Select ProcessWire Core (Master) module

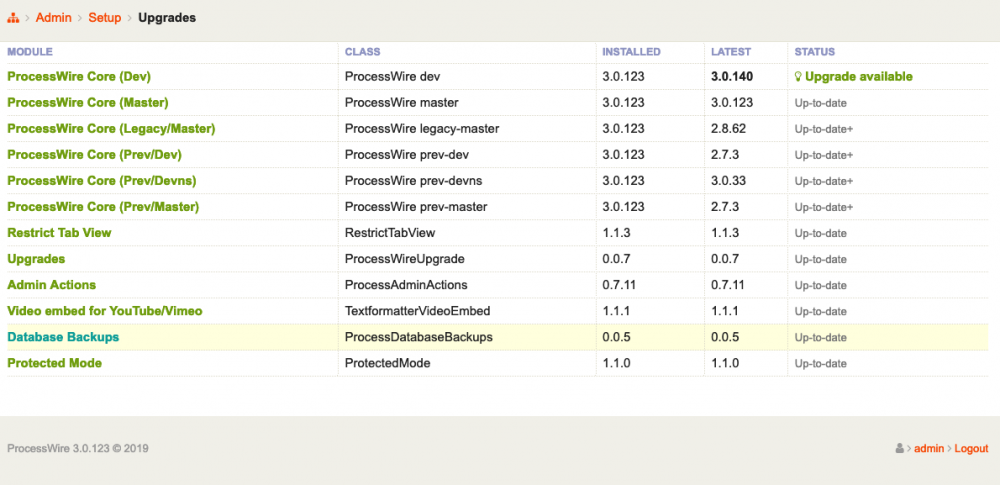[87, 102]
